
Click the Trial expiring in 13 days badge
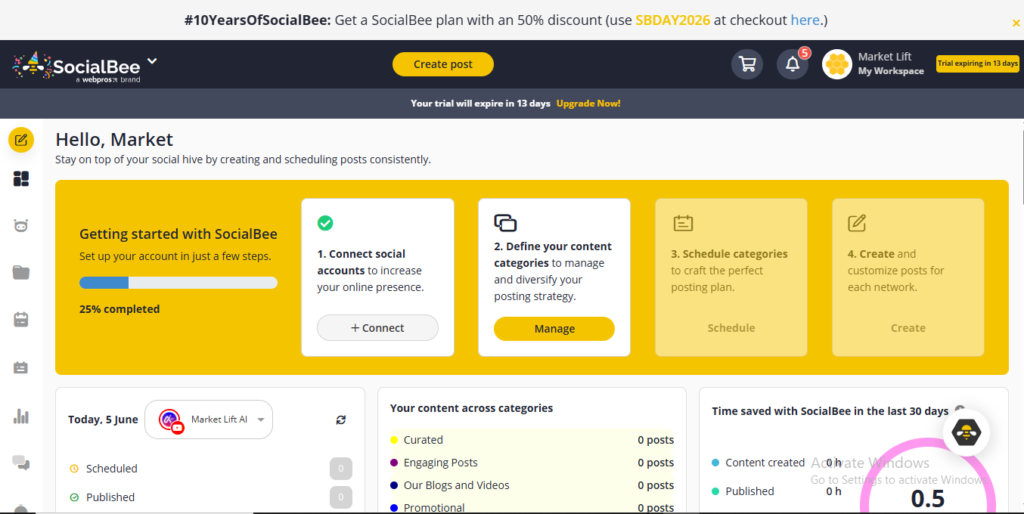point(978,63)
